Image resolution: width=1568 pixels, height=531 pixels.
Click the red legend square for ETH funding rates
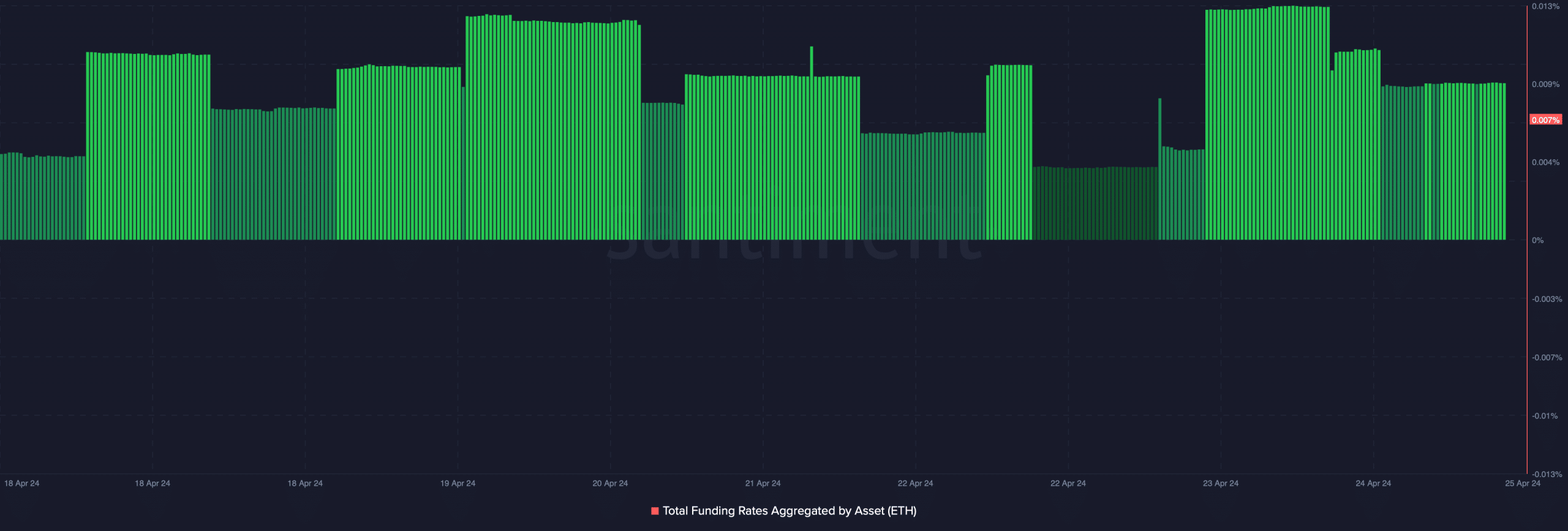(655, 511)
